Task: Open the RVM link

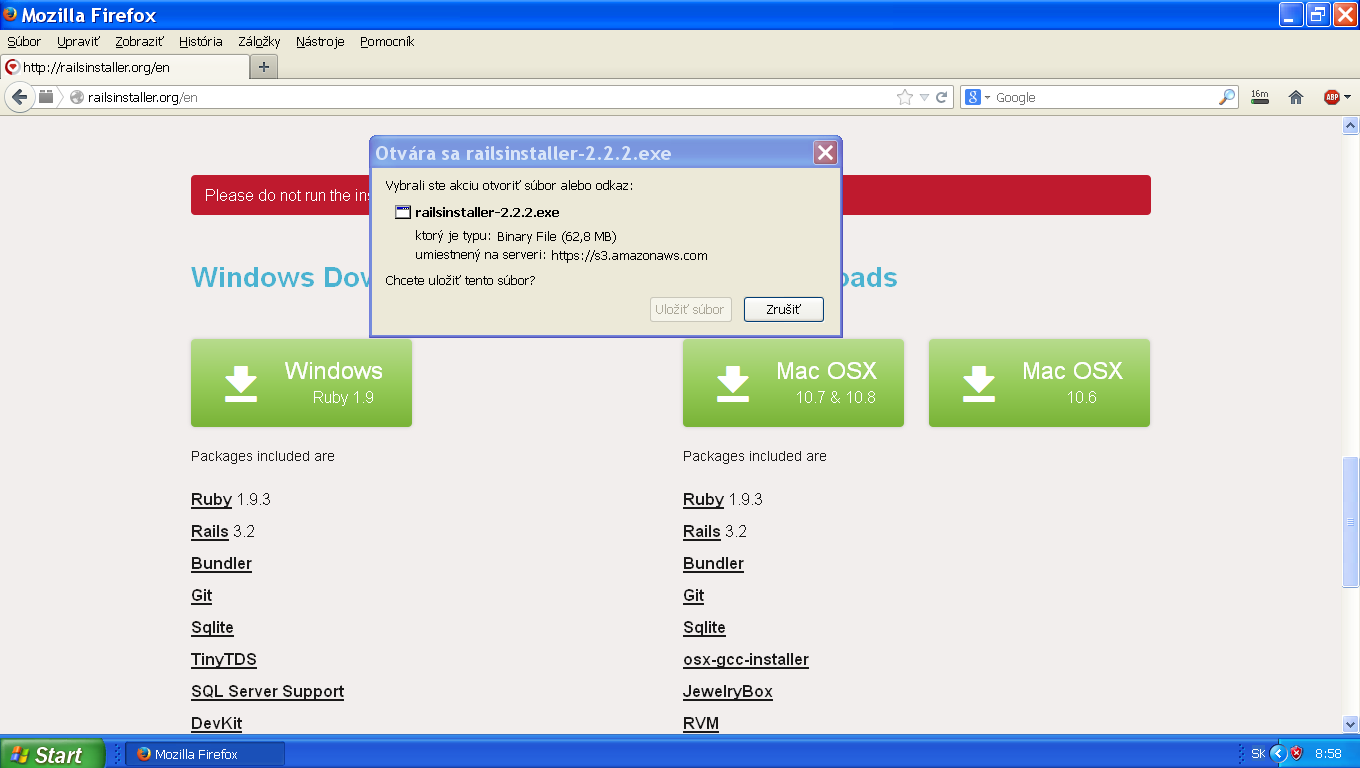Action: (701, 723)
